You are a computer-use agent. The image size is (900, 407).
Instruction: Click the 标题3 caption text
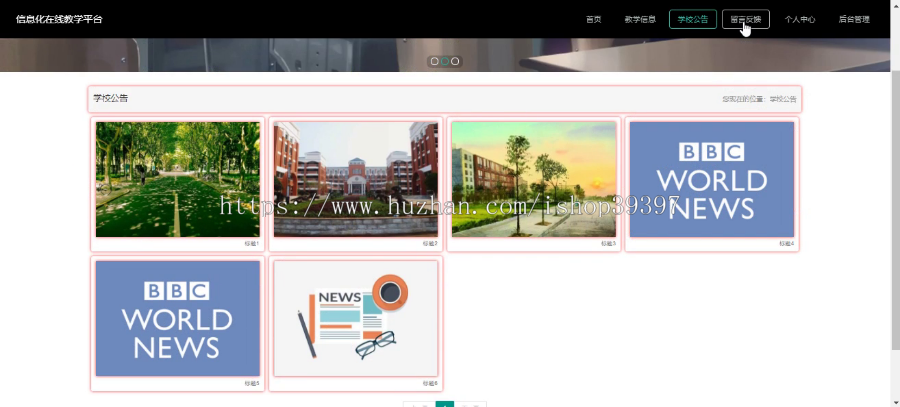pyautogui.click(x=608, y=243)
